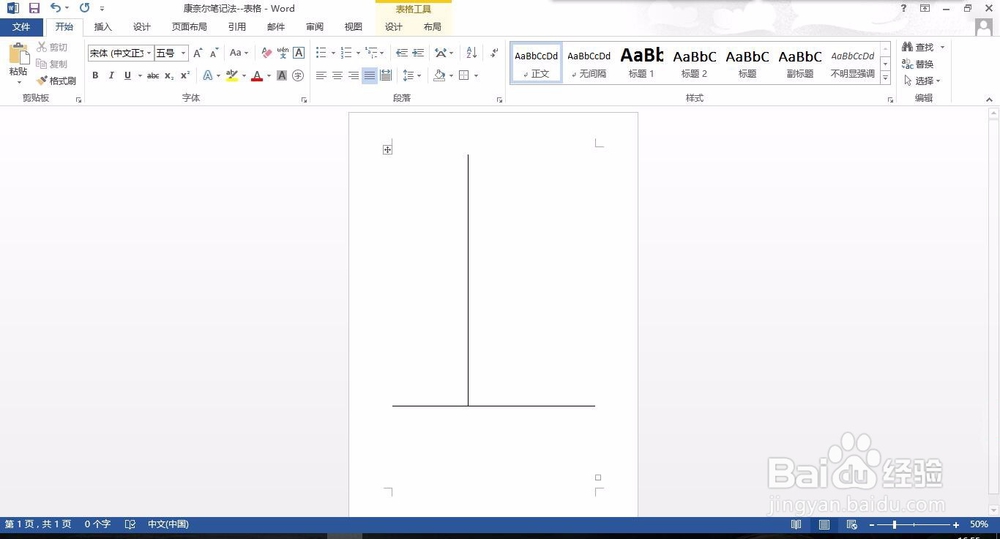Open Select dropdown in Editing group

click(x=922, y=80)
